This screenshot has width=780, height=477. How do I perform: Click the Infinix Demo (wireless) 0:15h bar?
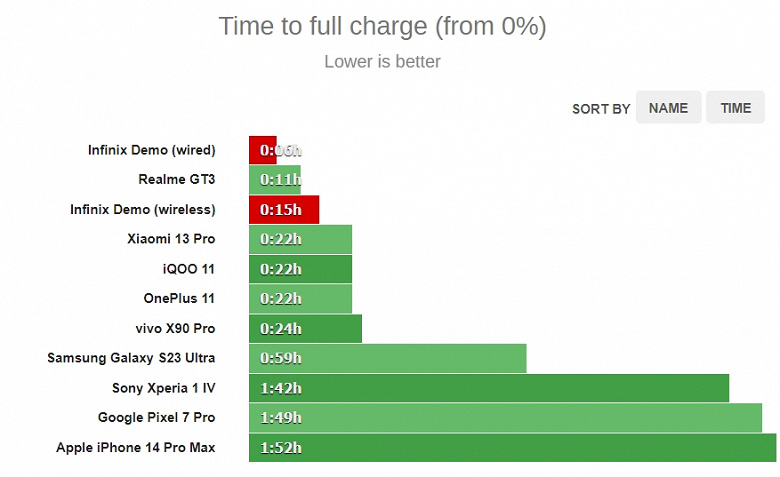point(284,210)
